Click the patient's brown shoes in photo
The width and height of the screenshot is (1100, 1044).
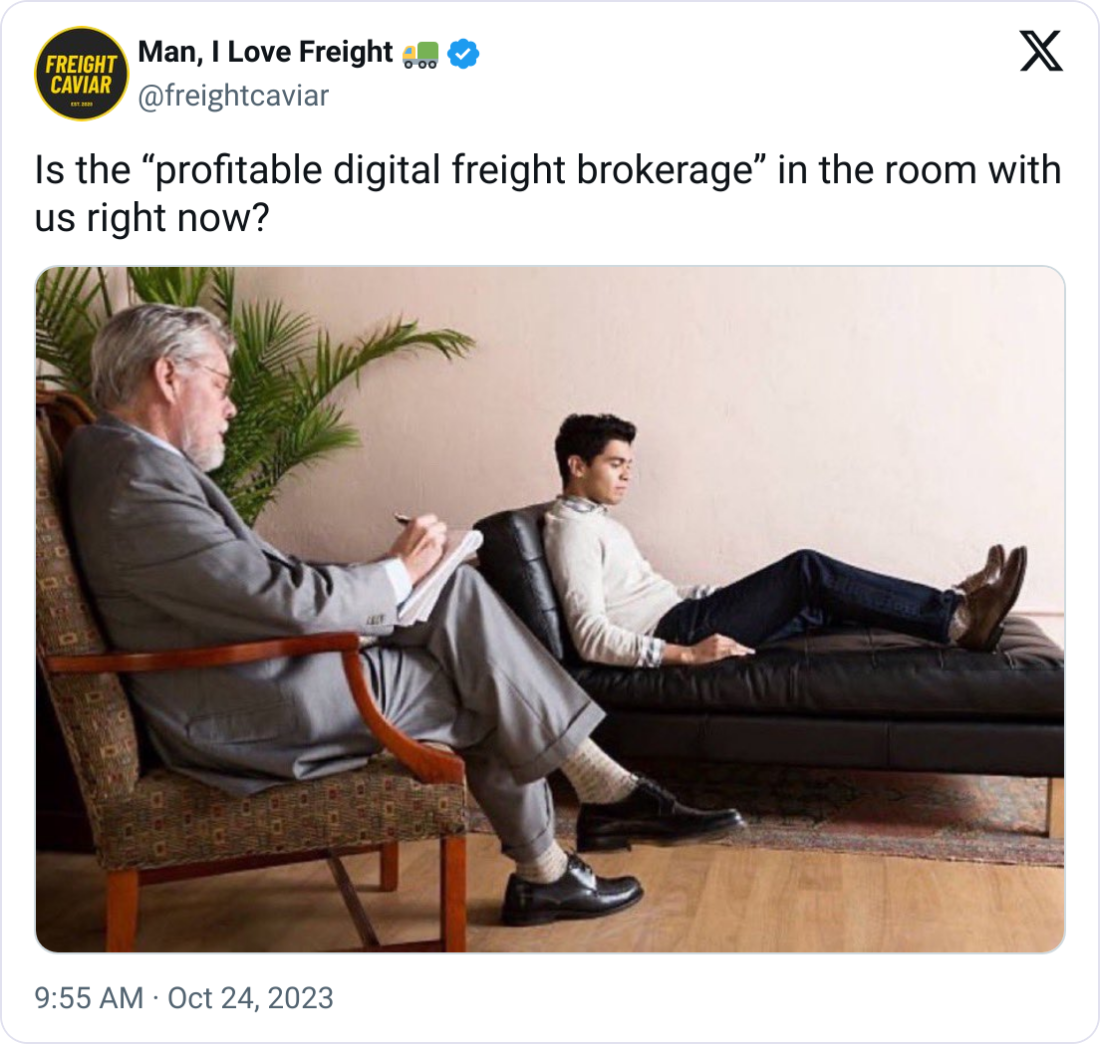[x=993, y=596]
